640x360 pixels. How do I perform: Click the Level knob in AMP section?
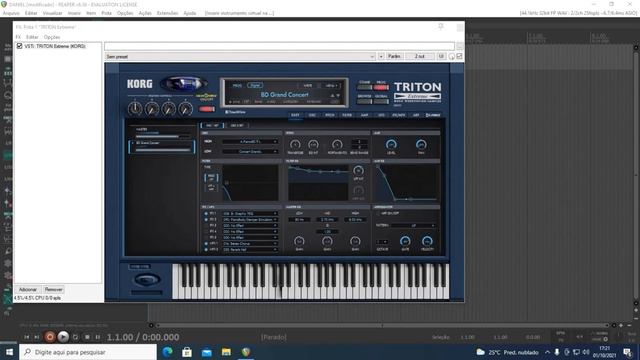391,144
